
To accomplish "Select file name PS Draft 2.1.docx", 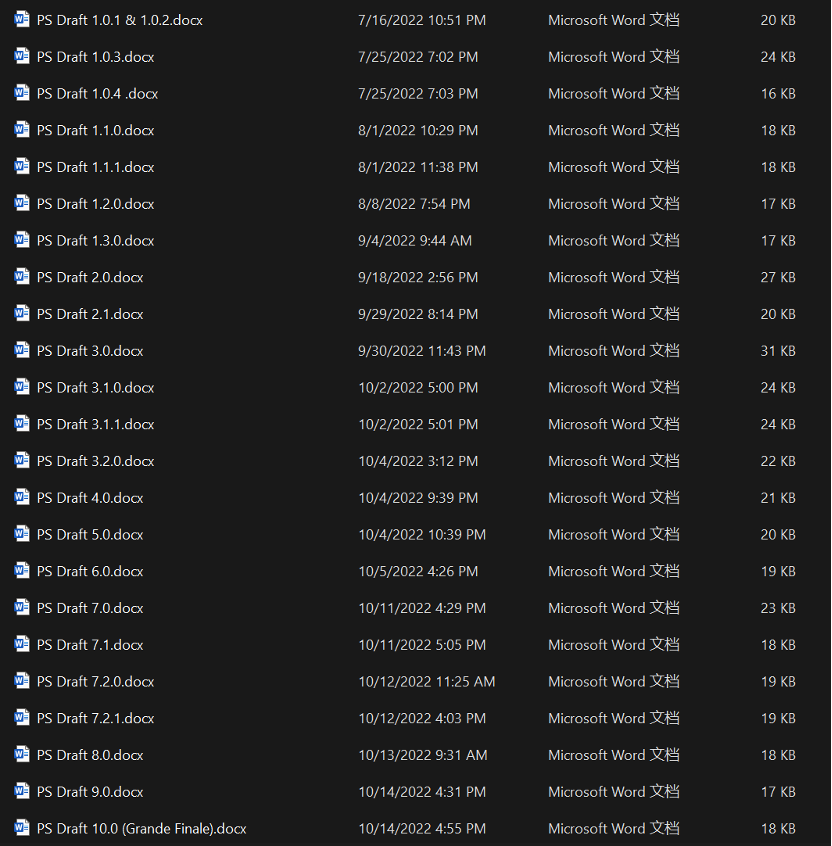I will [x=90, y=314].
